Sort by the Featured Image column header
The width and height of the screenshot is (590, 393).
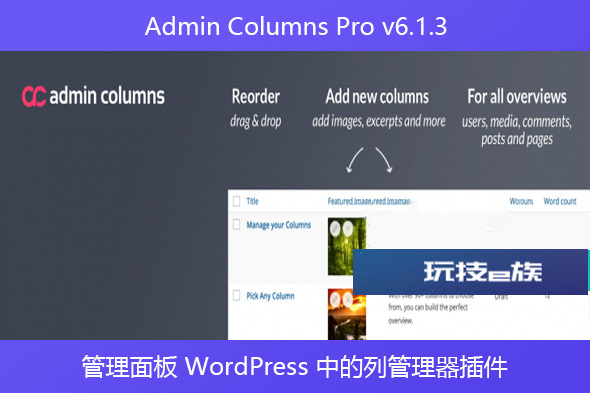point(369,201)
